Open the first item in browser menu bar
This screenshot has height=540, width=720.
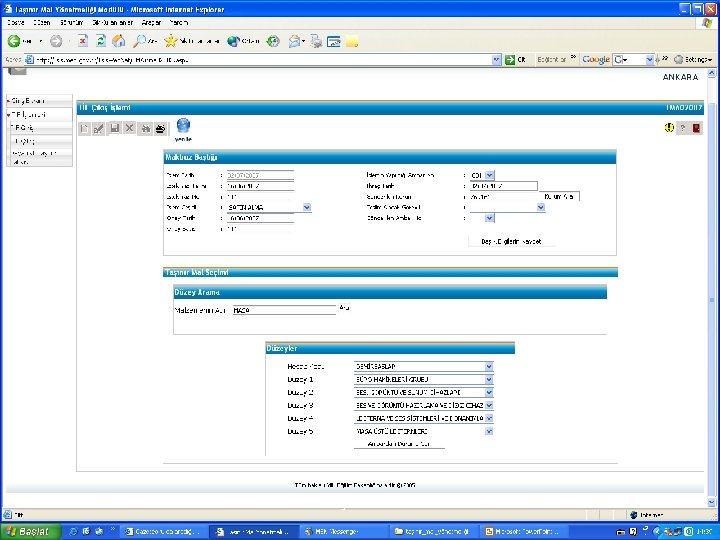(x=16, y=22)
